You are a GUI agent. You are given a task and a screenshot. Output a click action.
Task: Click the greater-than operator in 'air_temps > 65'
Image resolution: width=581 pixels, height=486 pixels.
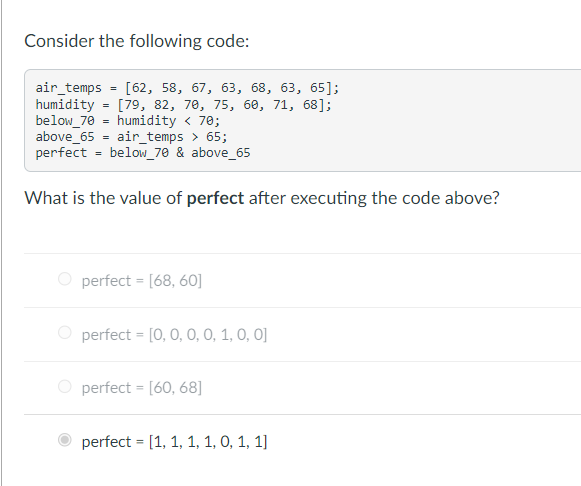point(195,137)
